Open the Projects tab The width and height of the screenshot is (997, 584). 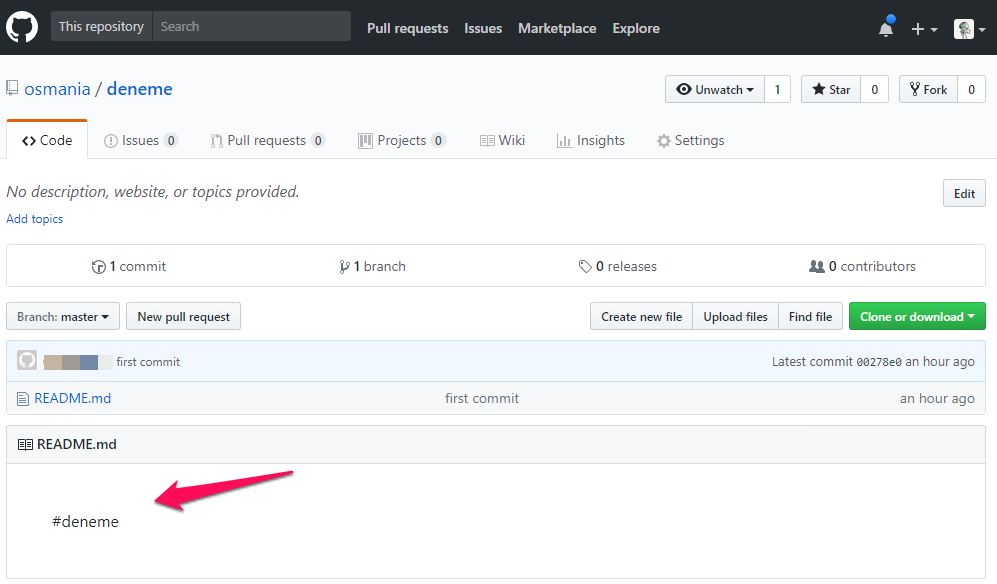[x=402, y=141]
